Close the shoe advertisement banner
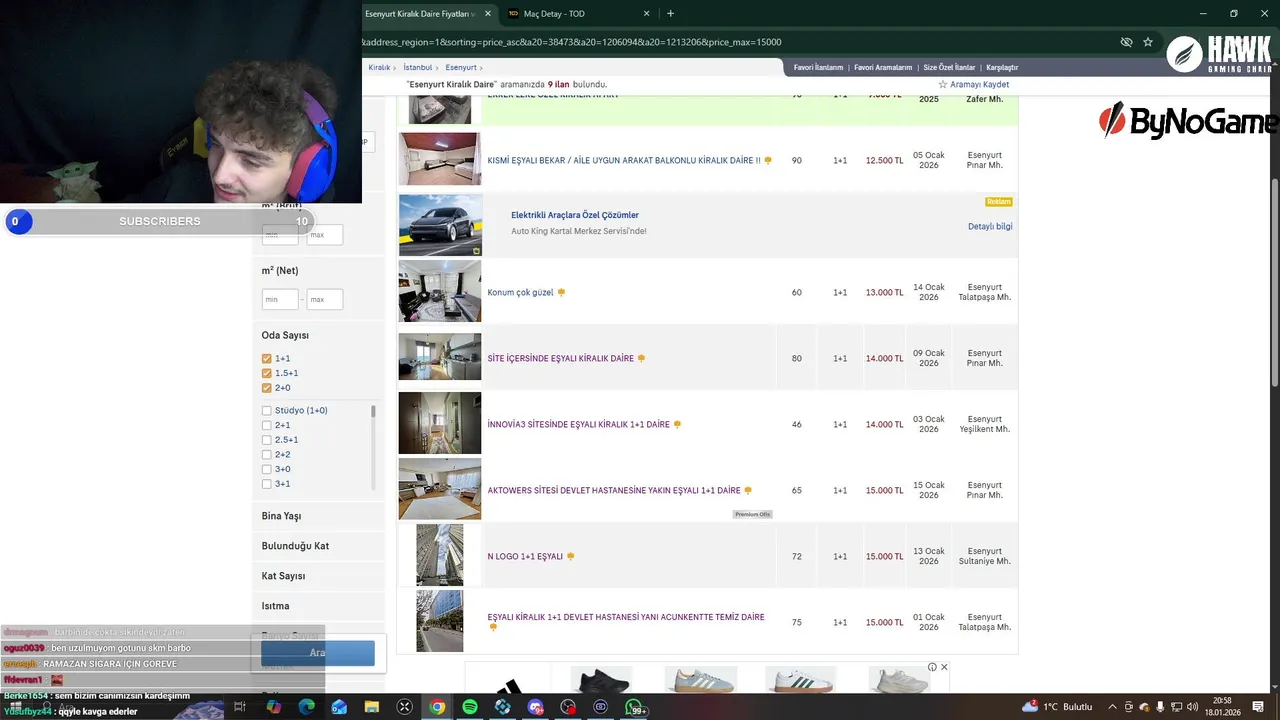The height and width of the screenshot is (720, 1280). click(x=944, y=667)
